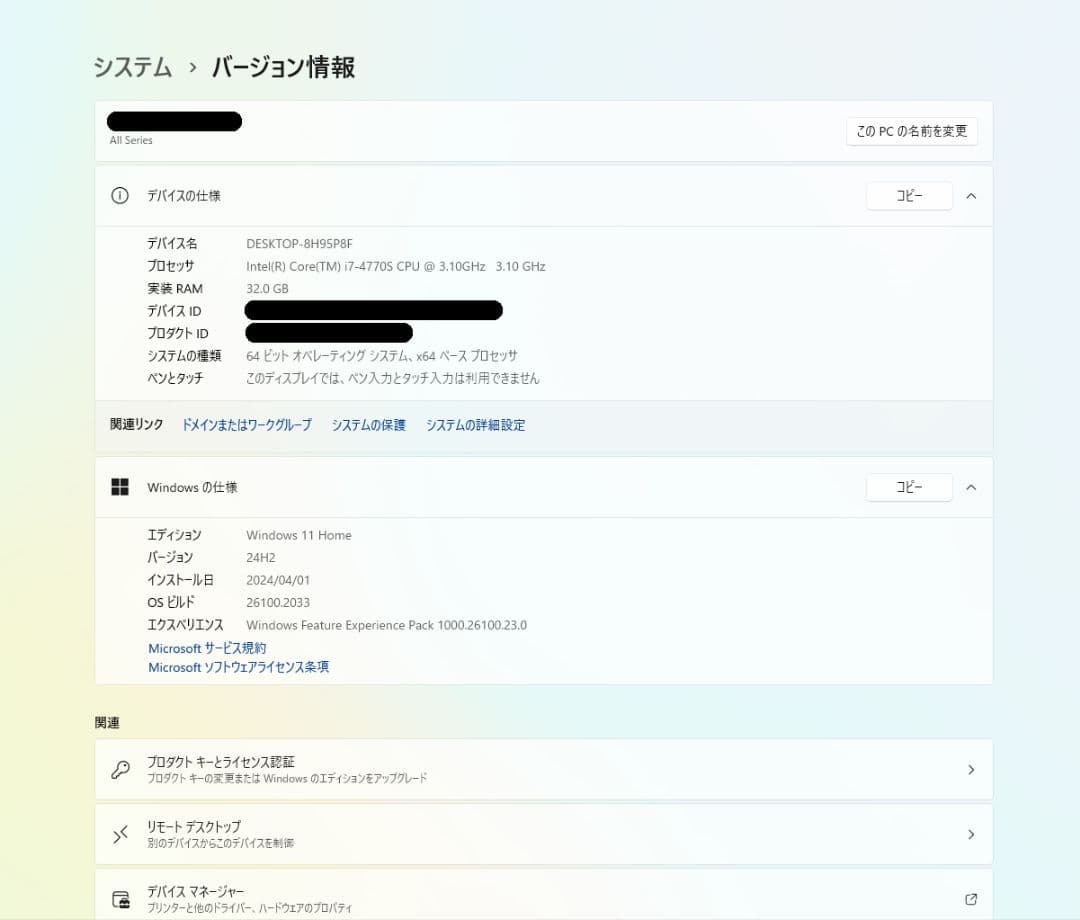Copy the Windows specifications with コピー

pos(909,487)
